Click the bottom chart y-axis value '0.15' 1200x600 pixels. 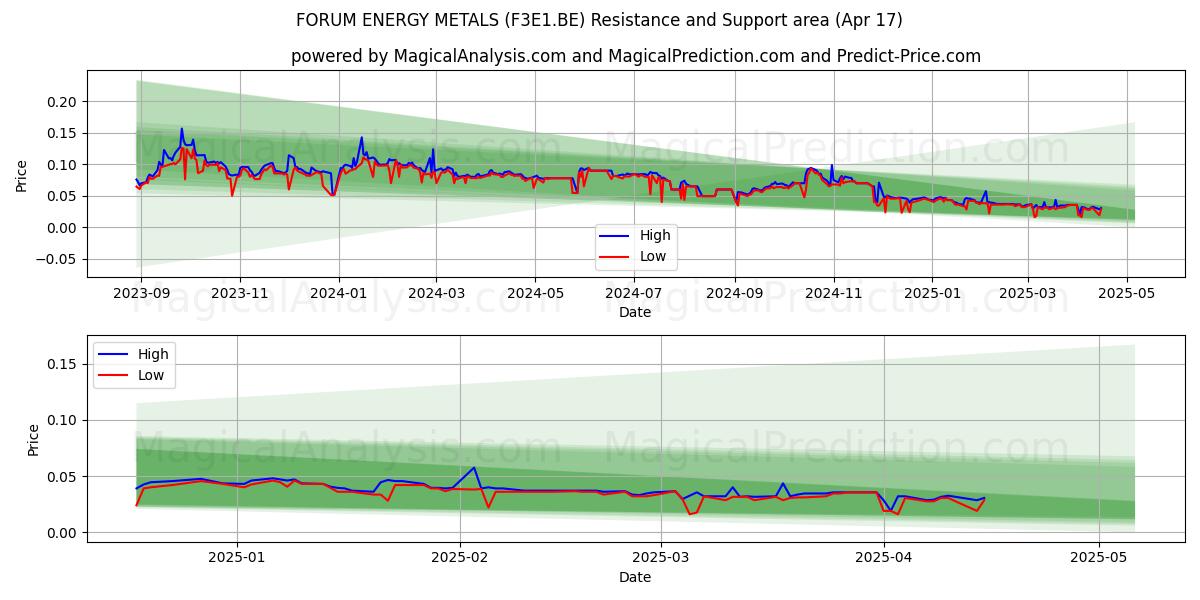click(62, 364)
